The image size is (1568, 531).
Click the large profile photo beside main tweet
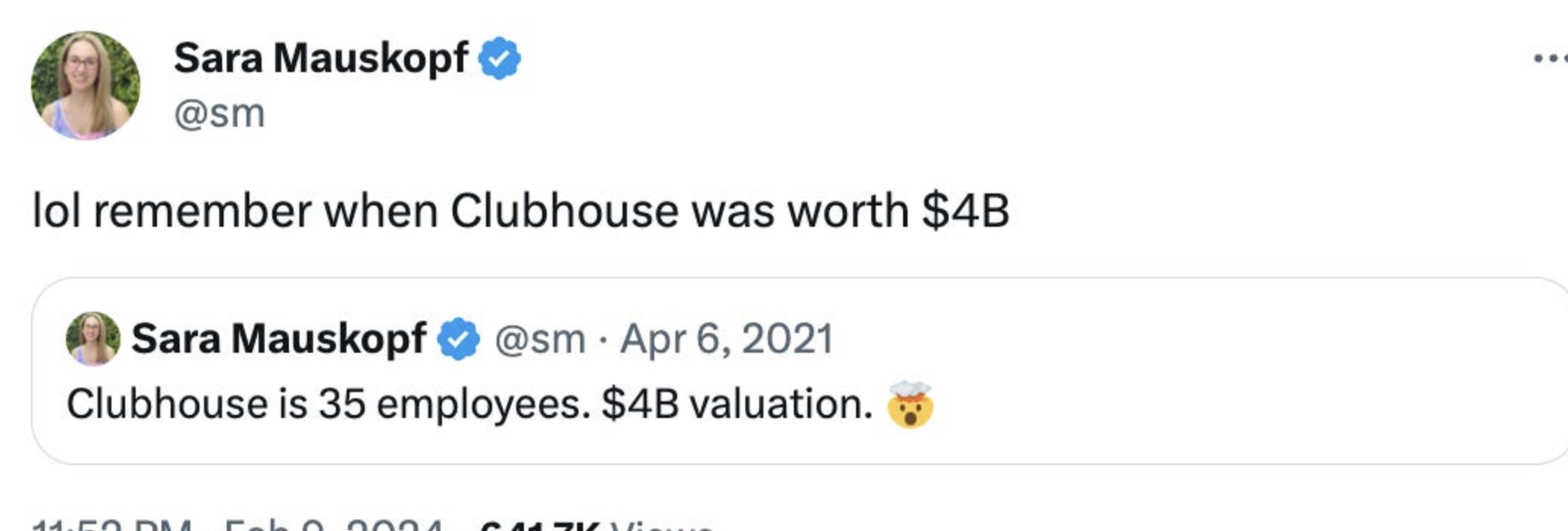click(x=85, y=85)
